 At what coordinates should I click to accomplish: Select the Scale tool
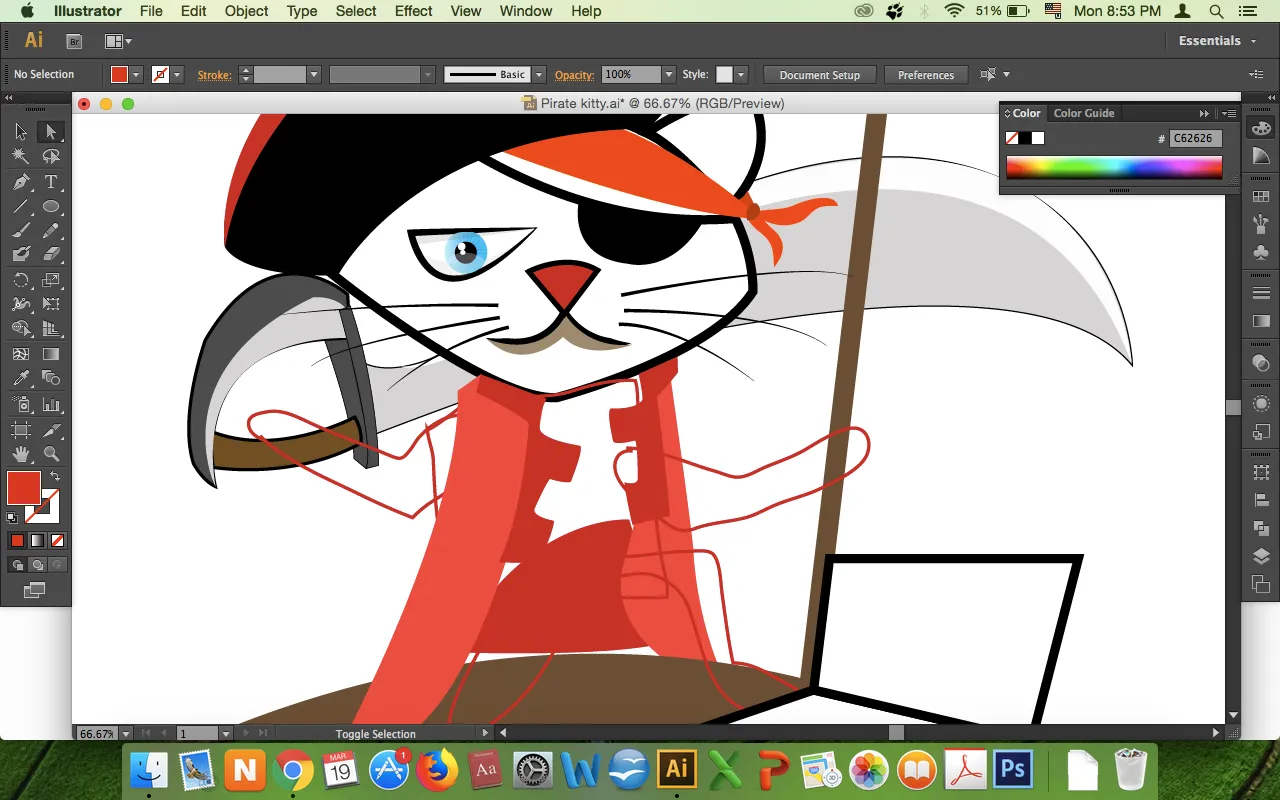(51, 280)
